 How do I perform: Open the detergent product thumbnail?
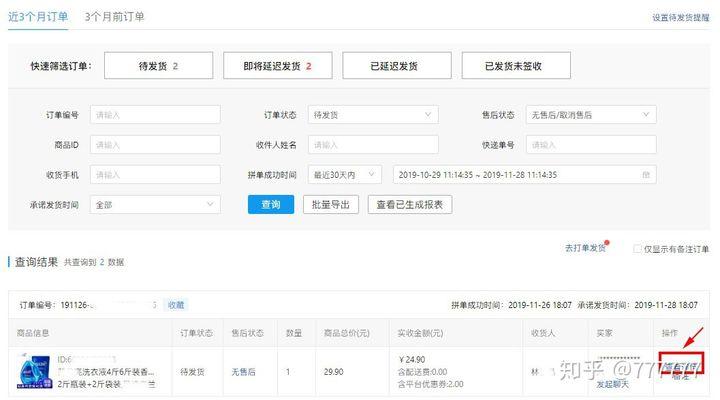click(34, 371)
